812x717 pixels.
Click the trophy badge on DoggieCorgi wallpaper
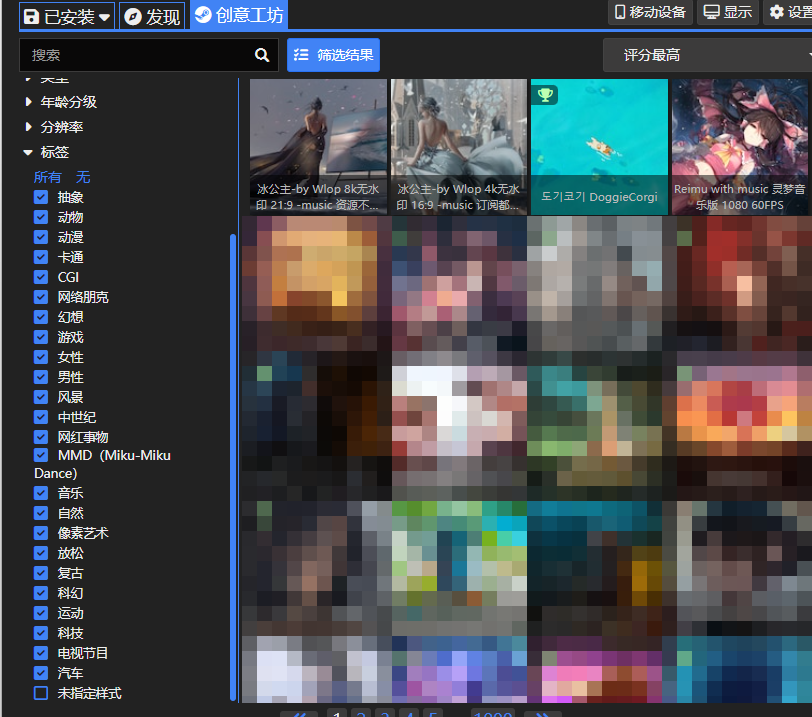point(545,95)
